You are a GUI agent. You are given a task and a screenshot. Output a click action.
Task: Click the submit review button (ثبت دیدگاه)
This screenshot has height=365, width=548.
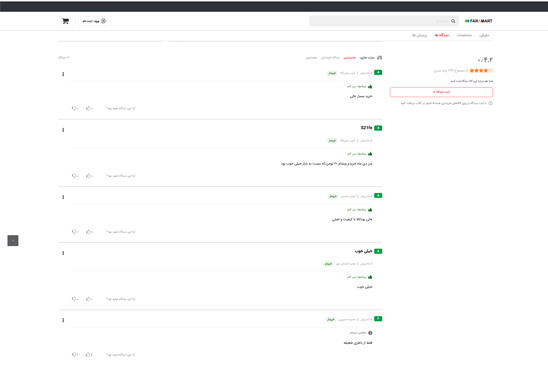(441, 92)
